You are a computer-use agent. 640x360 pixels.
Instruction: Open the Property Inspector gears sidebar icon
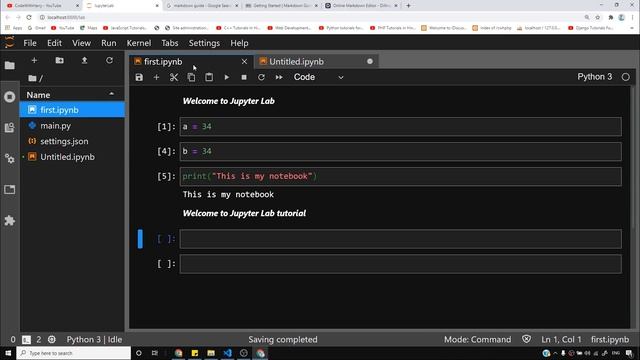coord(9,159)
